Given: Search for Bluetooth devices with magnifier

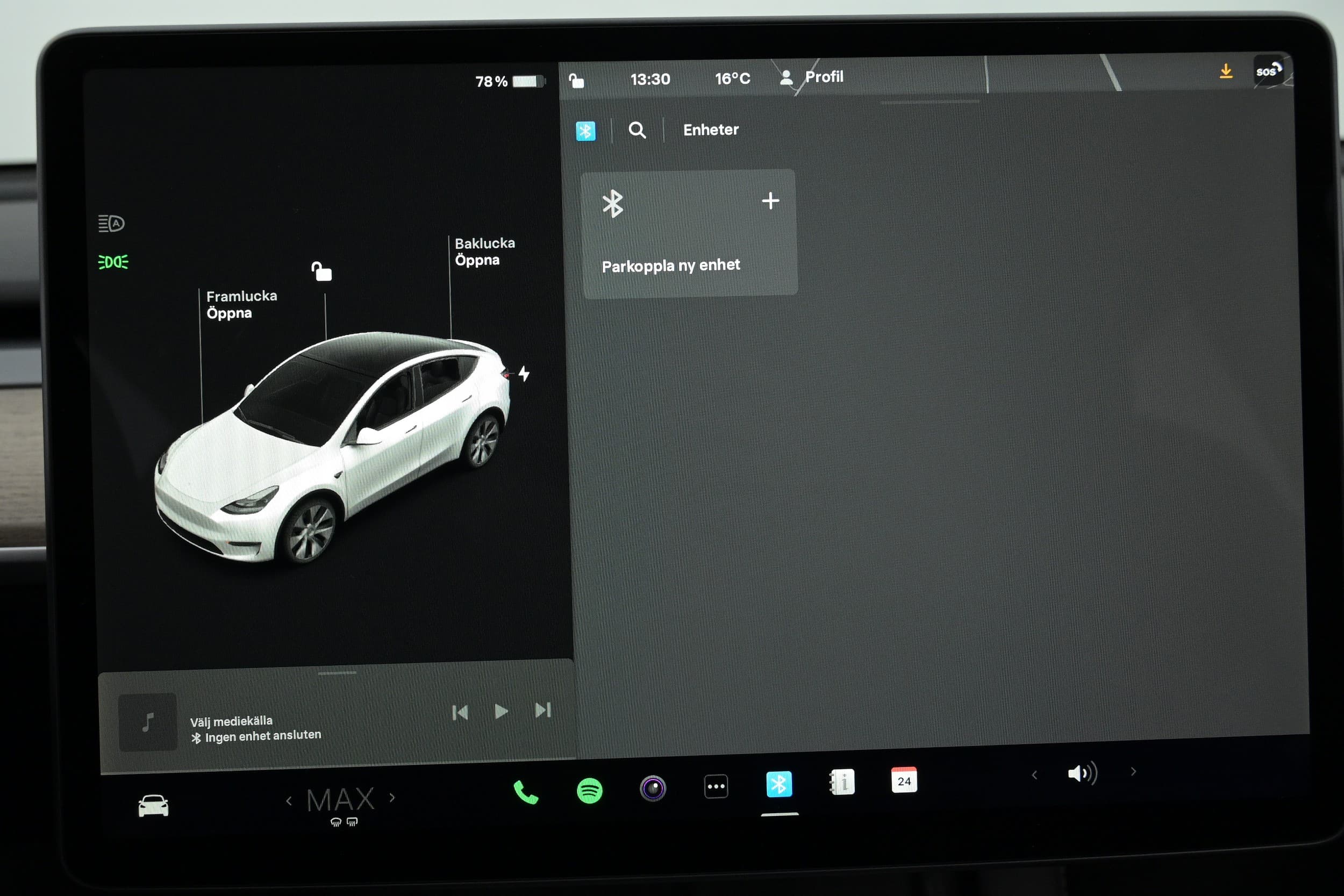Looking at the screenshot, I should [x=637, y=131].
